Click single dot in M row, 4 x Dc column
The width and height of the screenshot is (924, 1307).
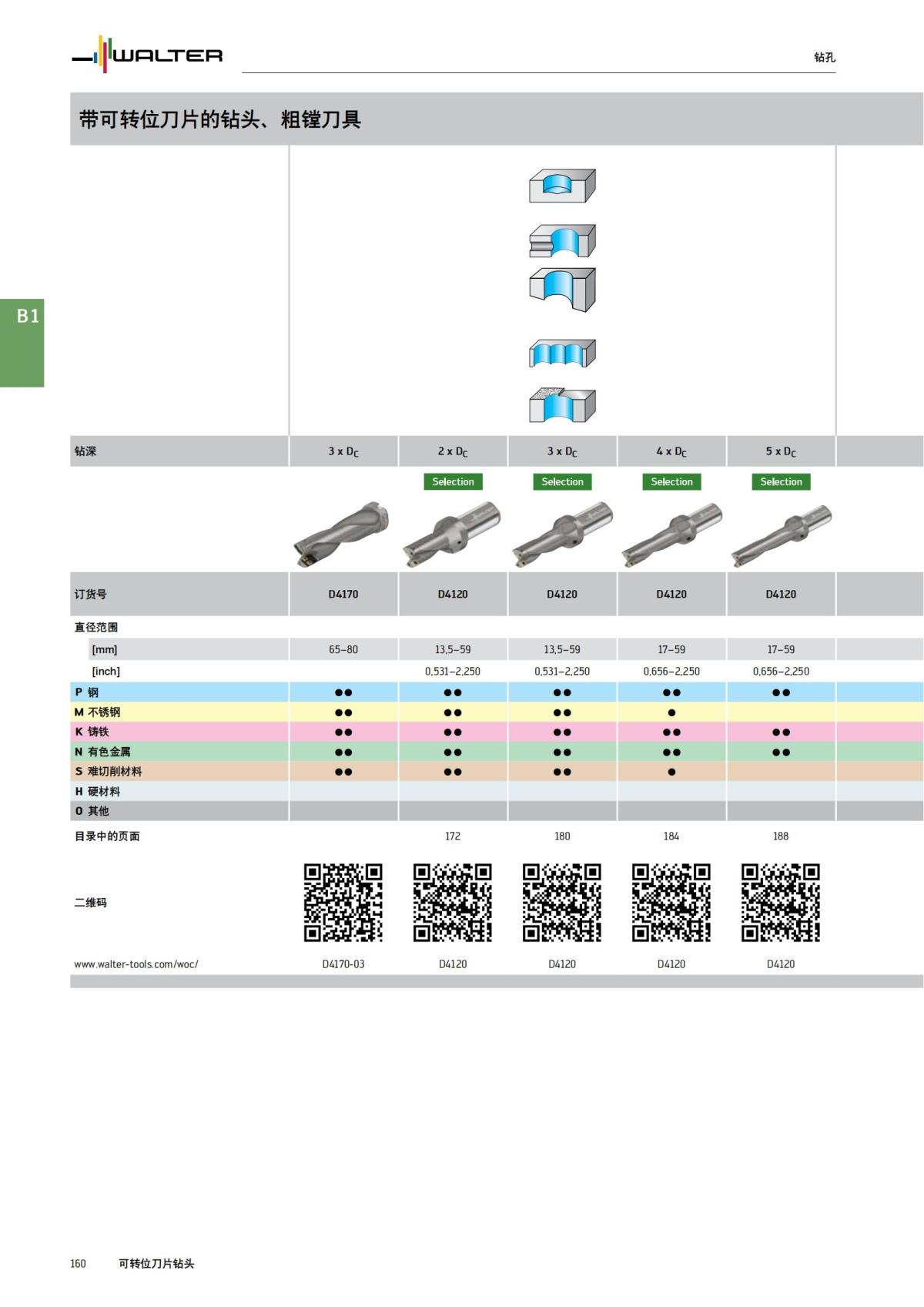click(671, 712)
